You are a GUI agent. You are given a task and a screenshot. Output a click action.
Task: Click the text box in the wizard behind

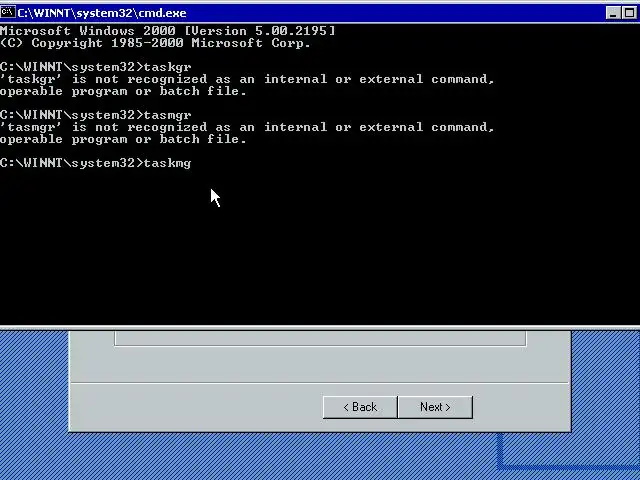[320, 338]
